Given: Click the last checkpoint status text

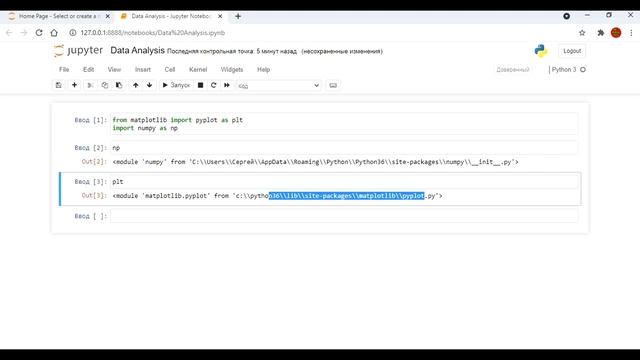Looking at the screenshot, I should pyautogui.click(x=232, y=51).
